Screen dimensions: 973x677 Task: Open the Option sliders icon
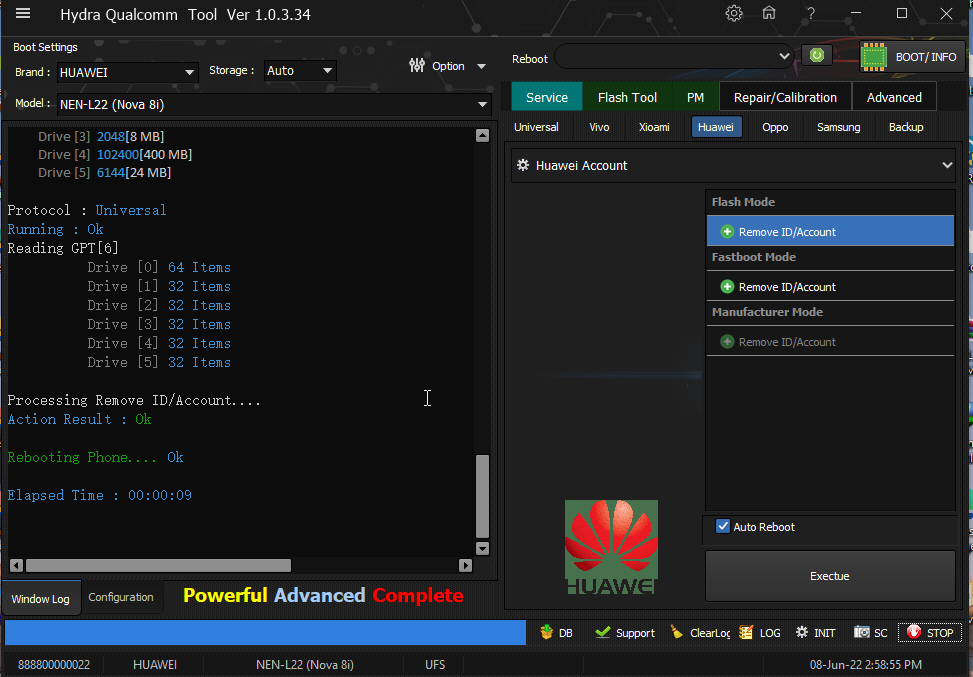[417, 65]
